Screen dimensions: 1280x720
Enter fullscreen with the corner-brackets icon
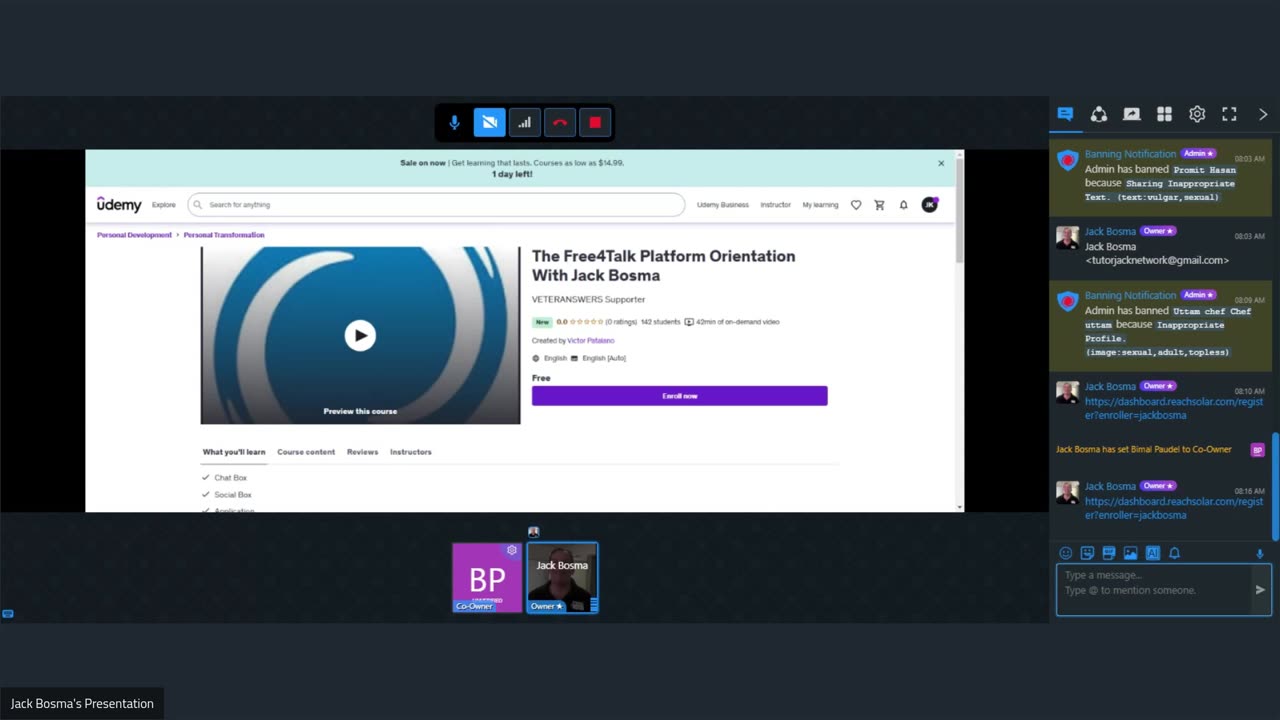click(x=1230, y=114)
